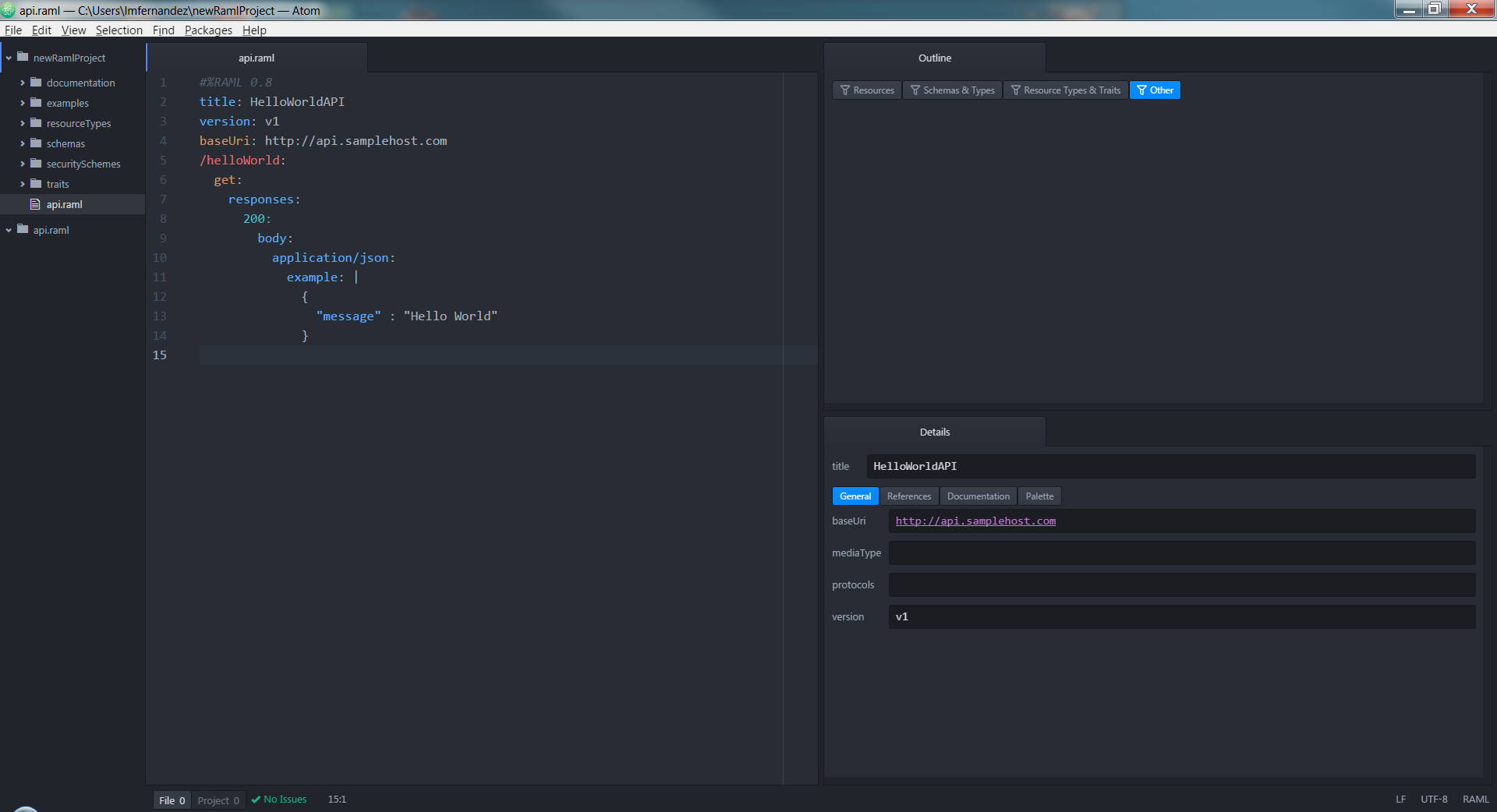The image size is (1497, 812).
Task: Select api.raml file in newRamlProject tree
Action: click(x=73, y=204)
